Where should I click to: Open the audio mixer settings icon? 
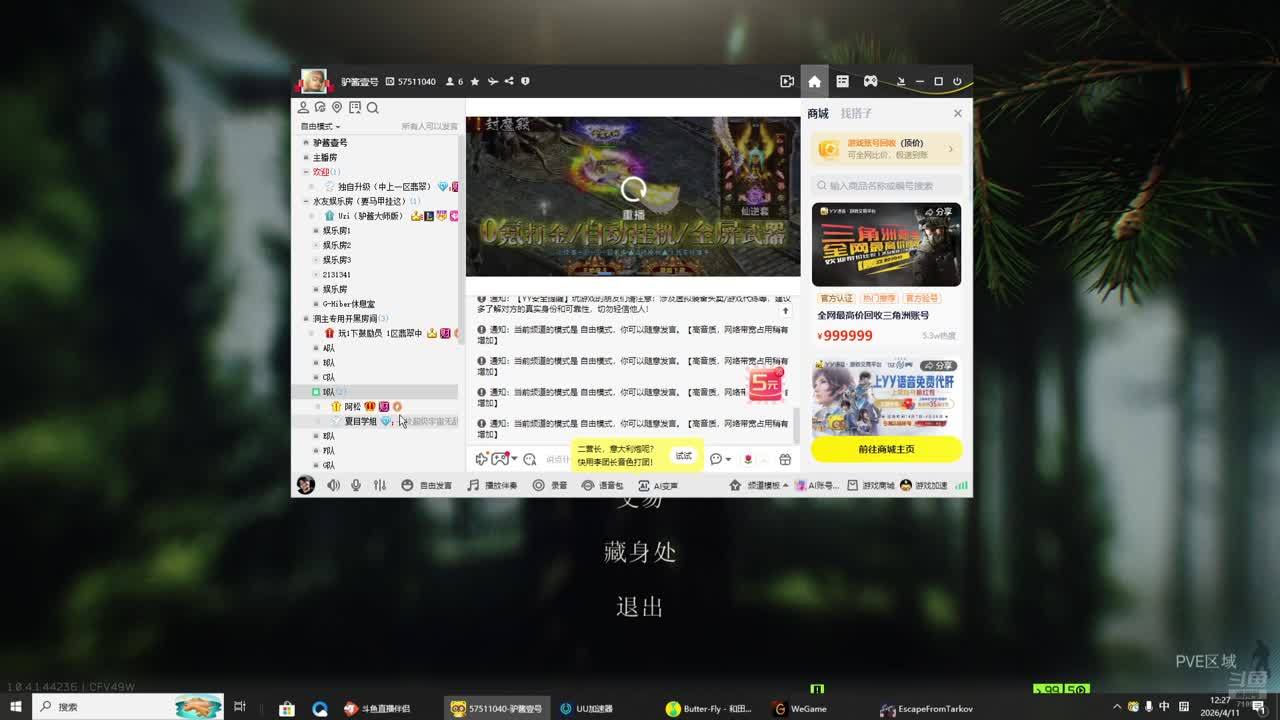pyautogui.click(x=380, y=485)
